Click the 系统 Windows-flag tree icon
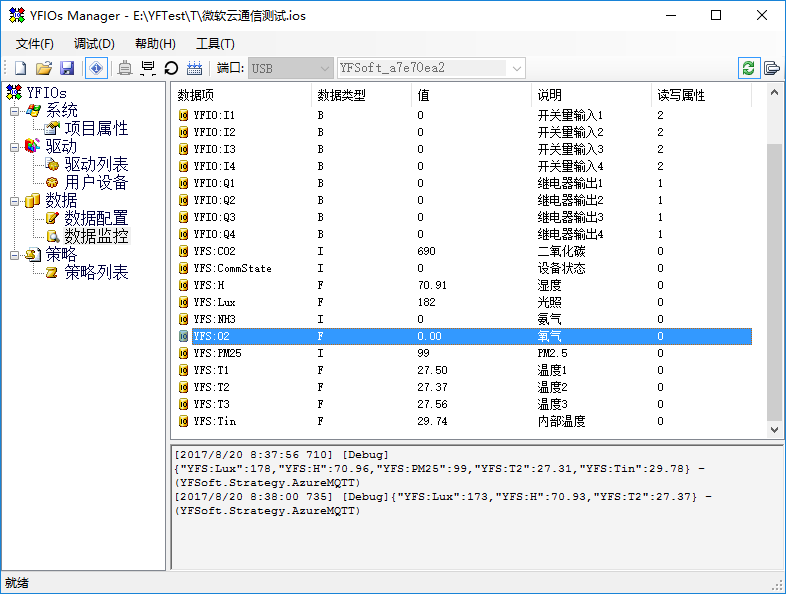 click(x=33, y=111)
